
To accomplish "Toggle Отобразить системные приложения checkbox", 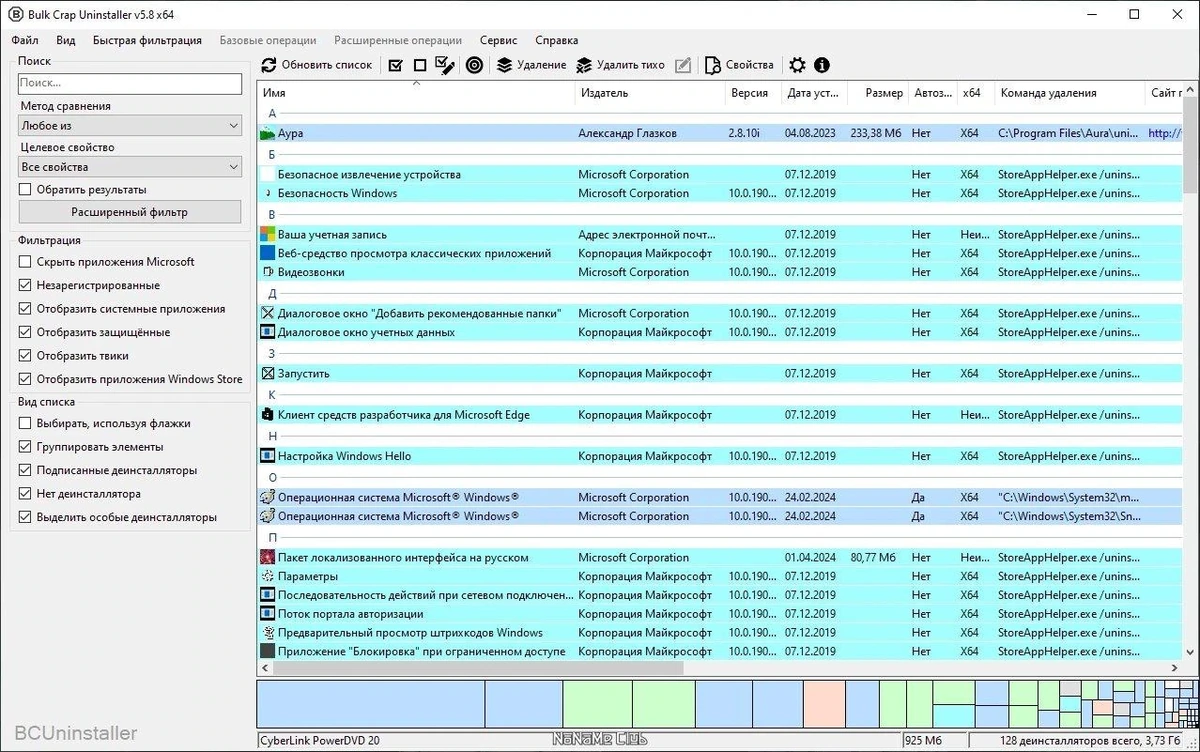I will tap(25, 309).
